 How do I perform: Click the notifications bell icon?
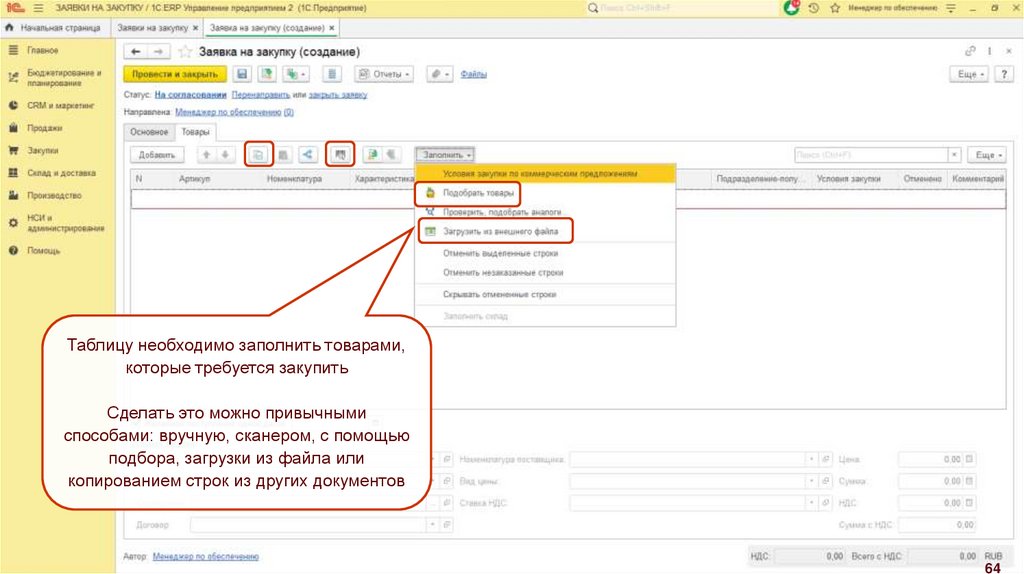click(x=792, y=7)
